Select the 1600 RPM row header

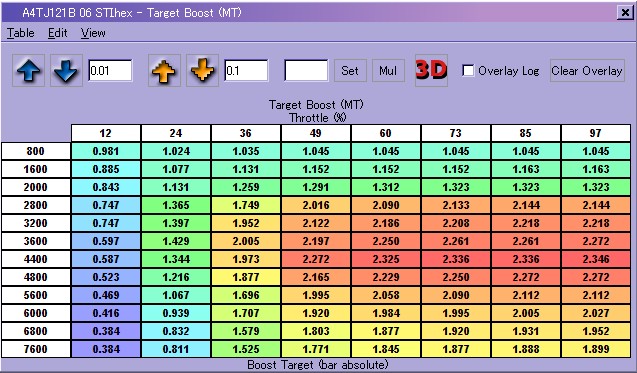point(36,169)
